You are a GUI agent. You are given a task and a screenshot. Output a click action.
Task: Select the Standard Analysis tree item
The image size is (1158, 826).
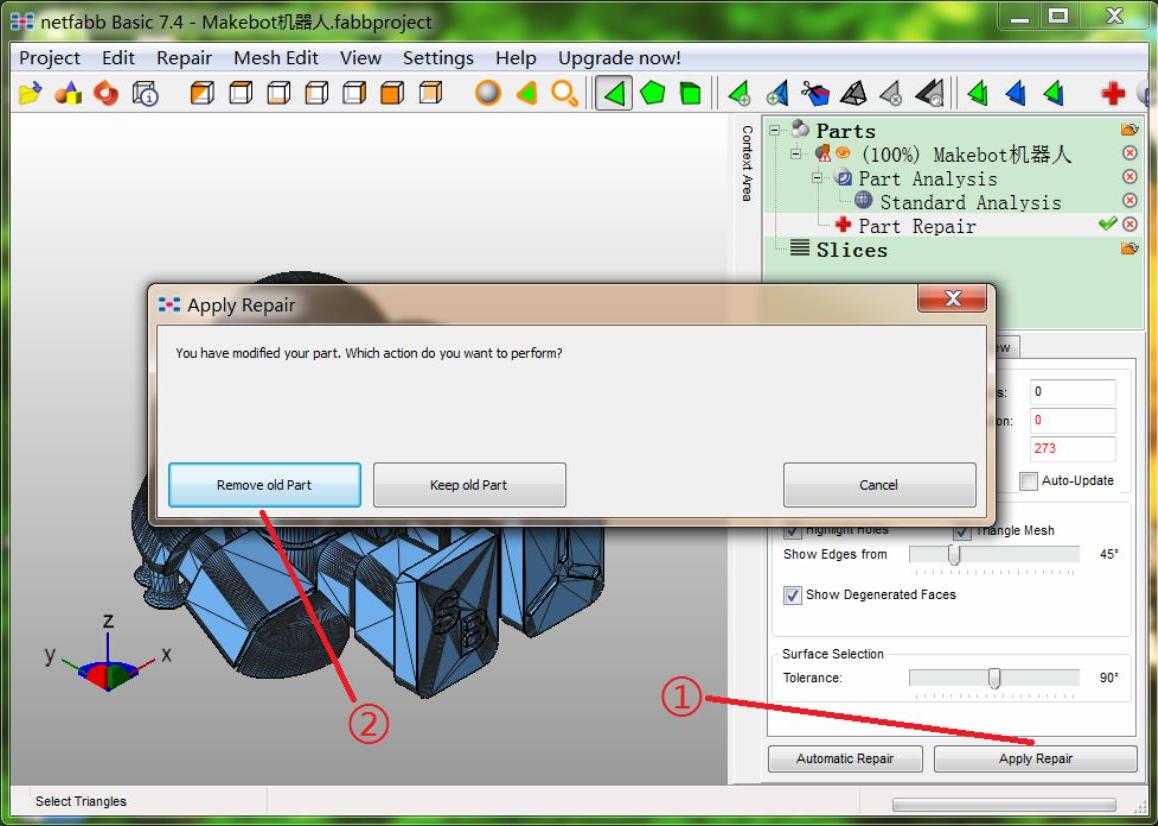point(970,202)
